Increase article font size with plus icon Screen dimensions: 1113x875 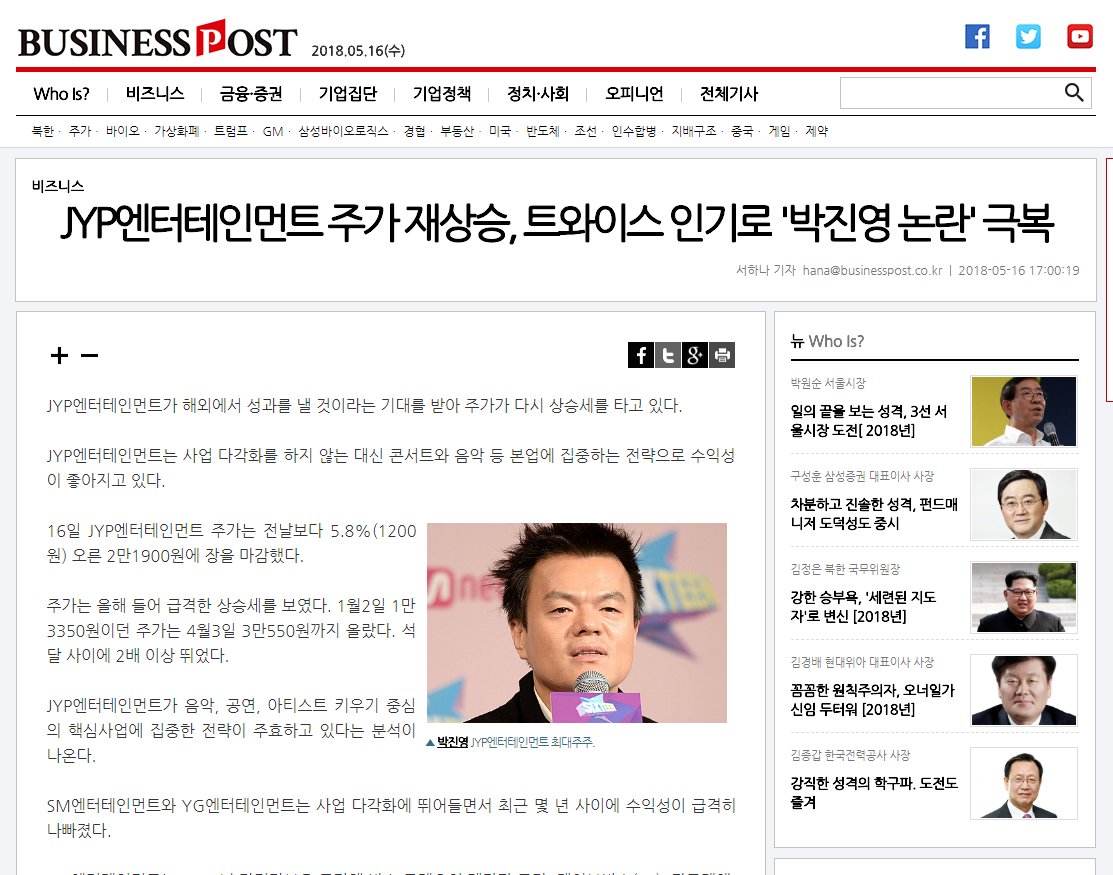(60, 355)
